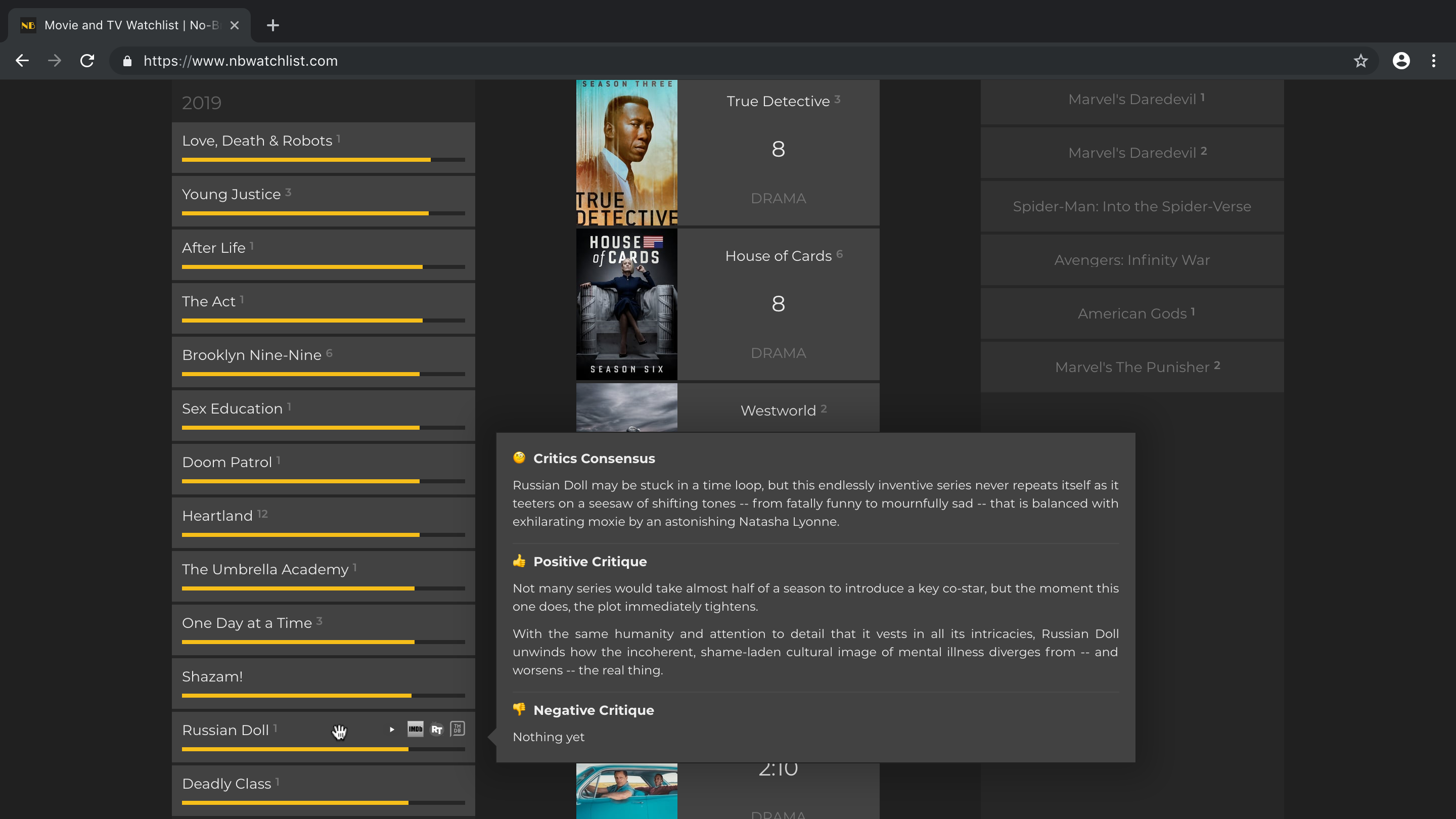View site security via the padlock icon
1456x819 pixels.
point(127,61)
